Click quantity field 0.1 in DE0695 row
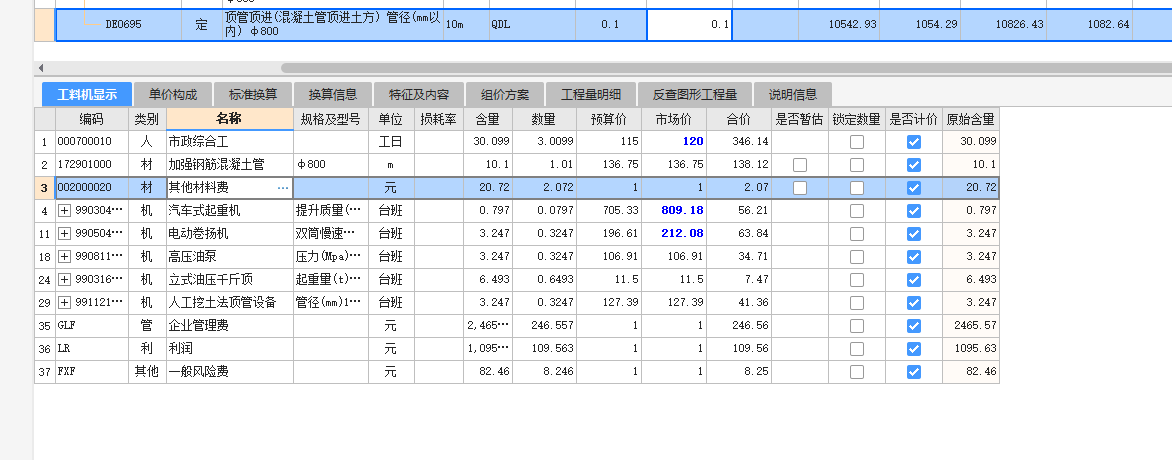The image size is (1172, 460). coord(689,25)
